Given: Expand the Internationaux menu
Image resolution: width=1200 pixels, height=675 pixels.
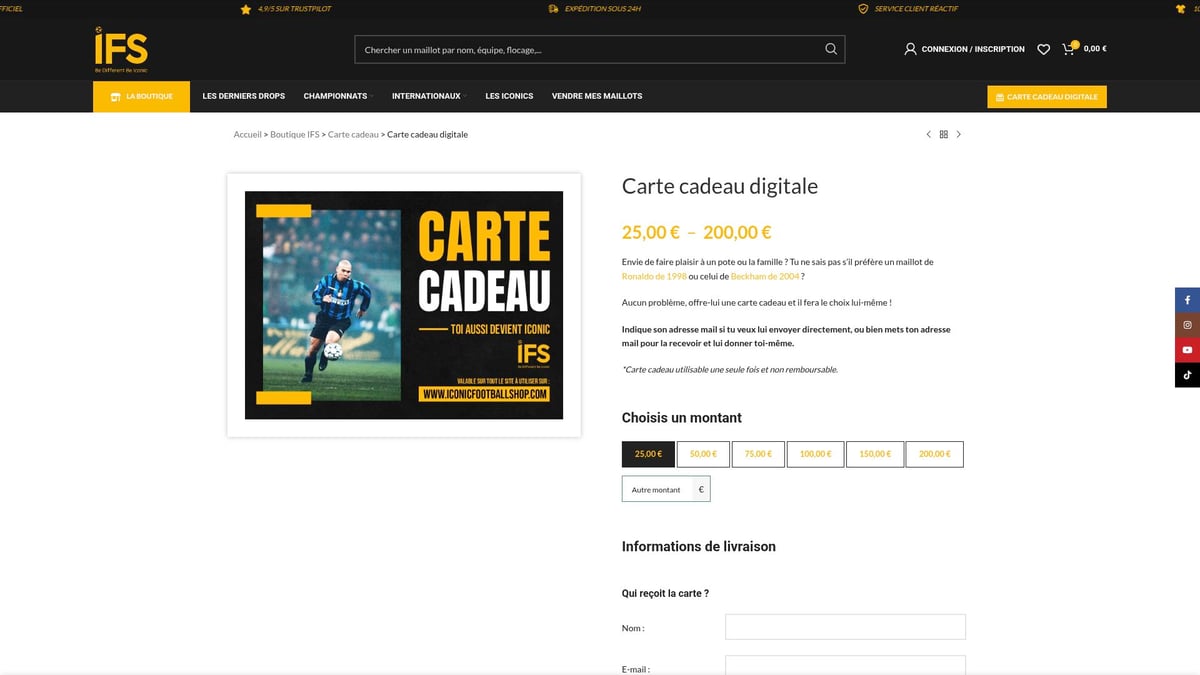Looking at the screenshot, I should (x=428, y=96).
